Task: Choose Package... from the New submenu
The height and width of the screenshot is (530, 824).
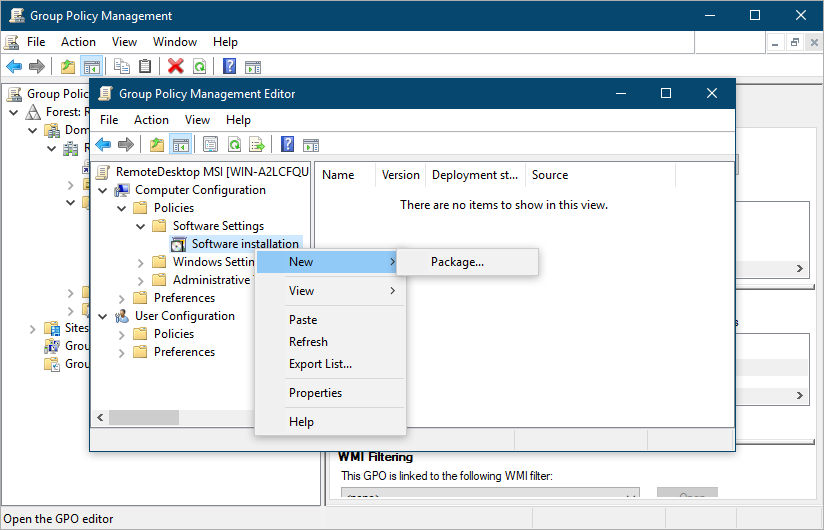Action: tap(457, 262)
